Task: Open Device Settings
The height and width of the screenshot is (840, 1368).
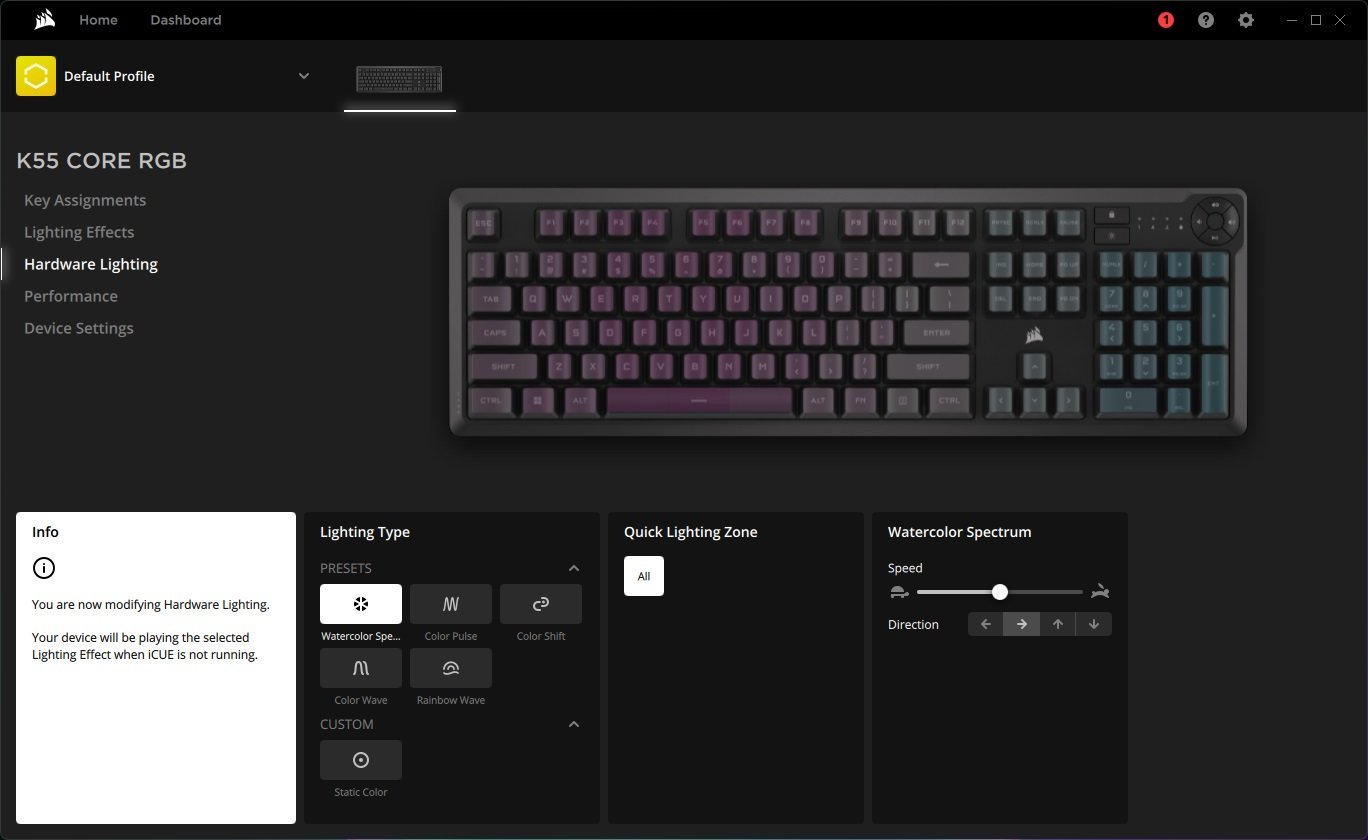Action: [79, 328]
